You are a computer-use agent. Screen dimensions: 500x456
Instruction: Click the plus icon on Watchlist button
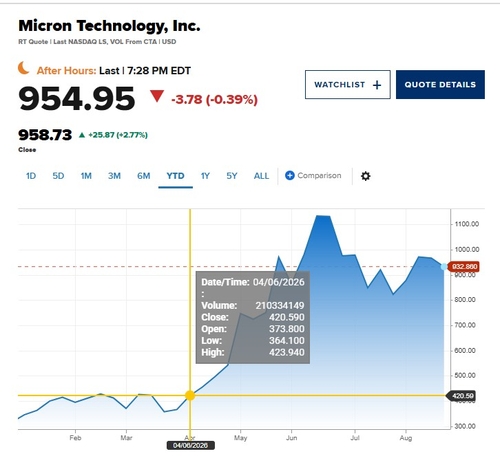click(x=377, y=85)
